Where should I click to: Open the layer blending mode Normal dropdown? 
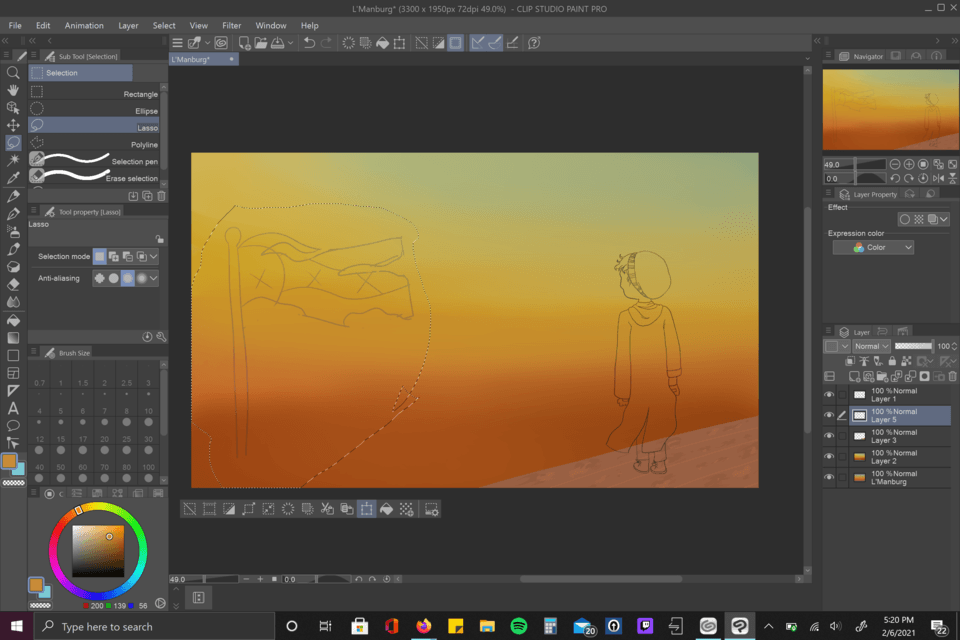click(871, 346)
